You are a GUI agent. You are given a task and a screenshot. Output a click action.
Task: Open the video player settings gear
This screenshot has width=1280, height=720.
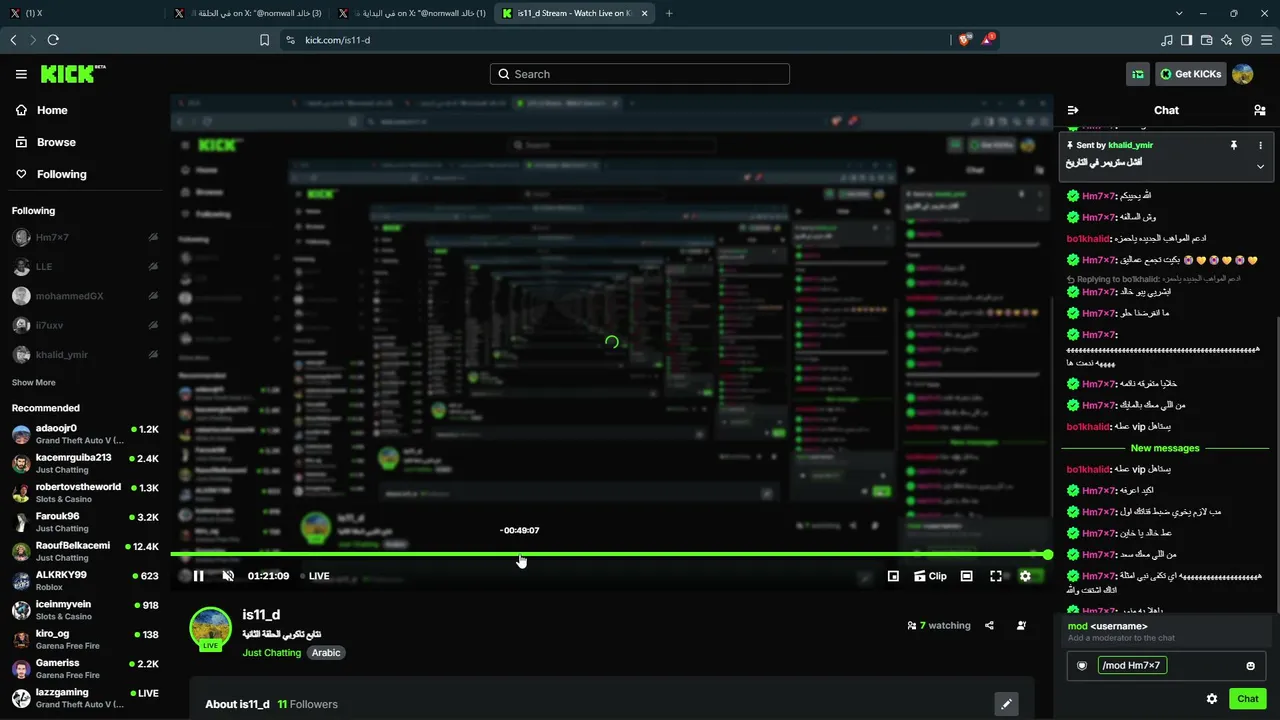point(1025,576)
